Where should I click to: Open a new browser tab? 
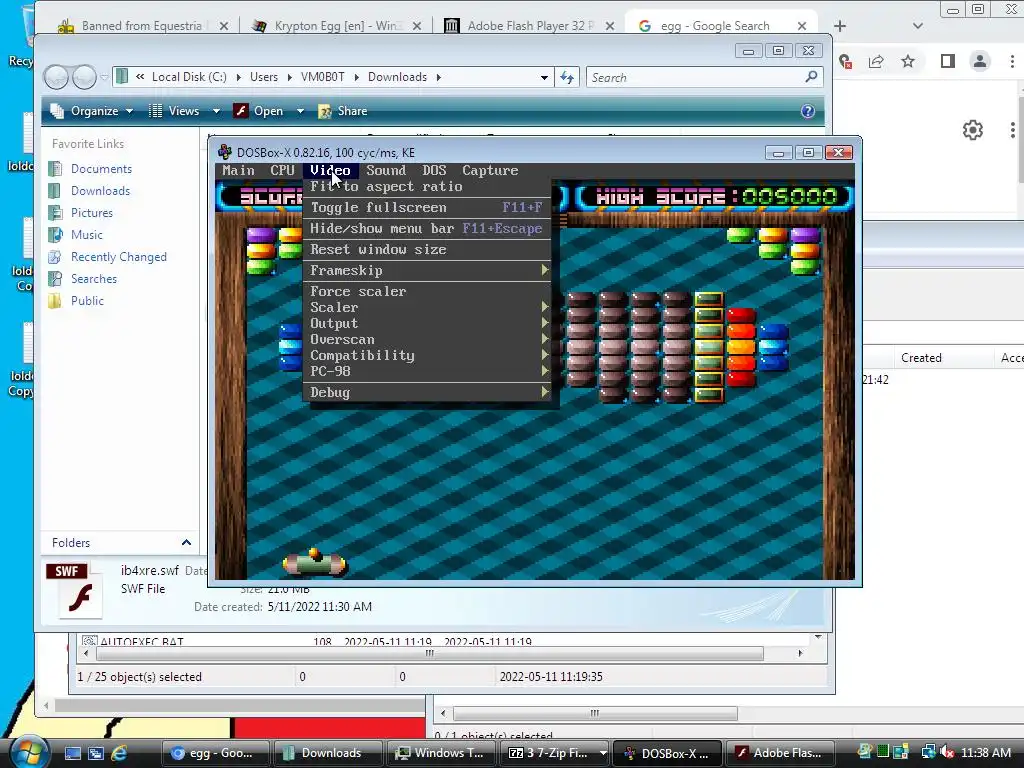840,26
